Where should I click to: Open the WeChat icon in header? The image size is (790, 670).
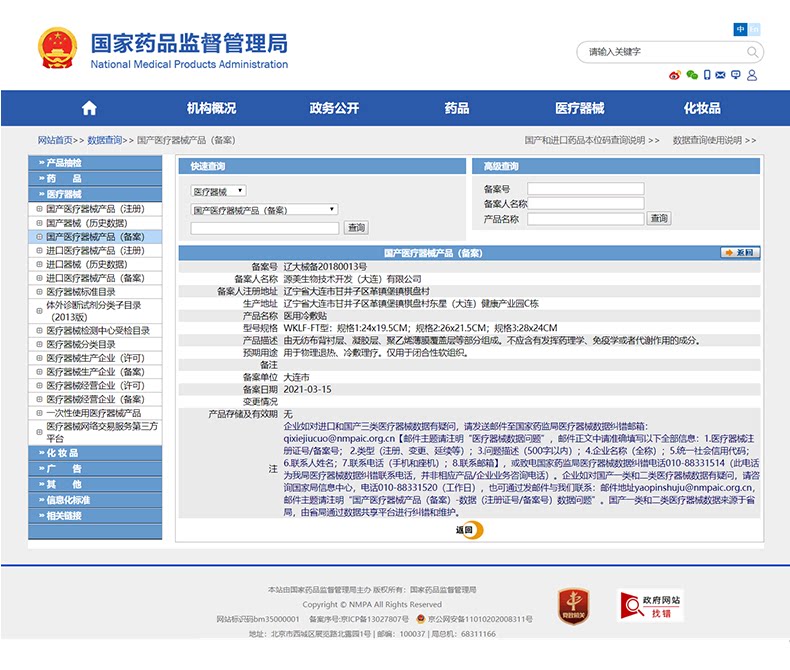(x=692, y=75)
